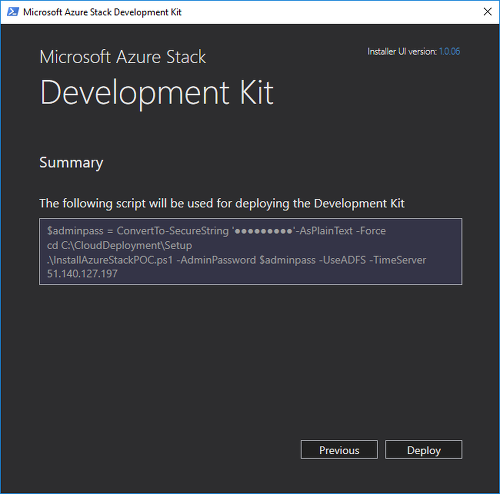Click the "Microsoft Azure Stack" heading
Screen dimensions: 500x494
tap(123, 57)
